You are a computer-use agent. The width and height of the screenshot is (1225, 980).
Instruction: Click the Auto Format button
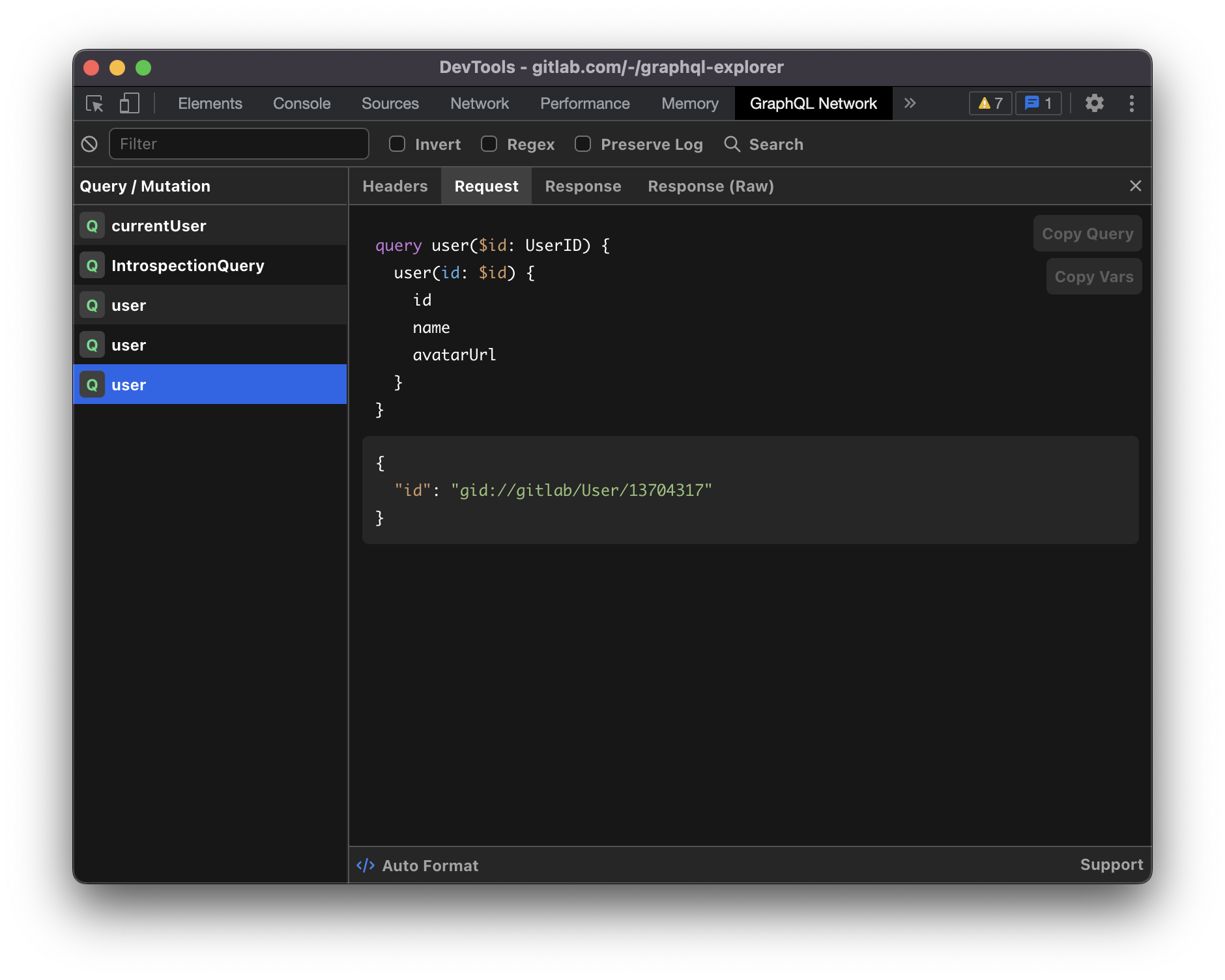418,865
